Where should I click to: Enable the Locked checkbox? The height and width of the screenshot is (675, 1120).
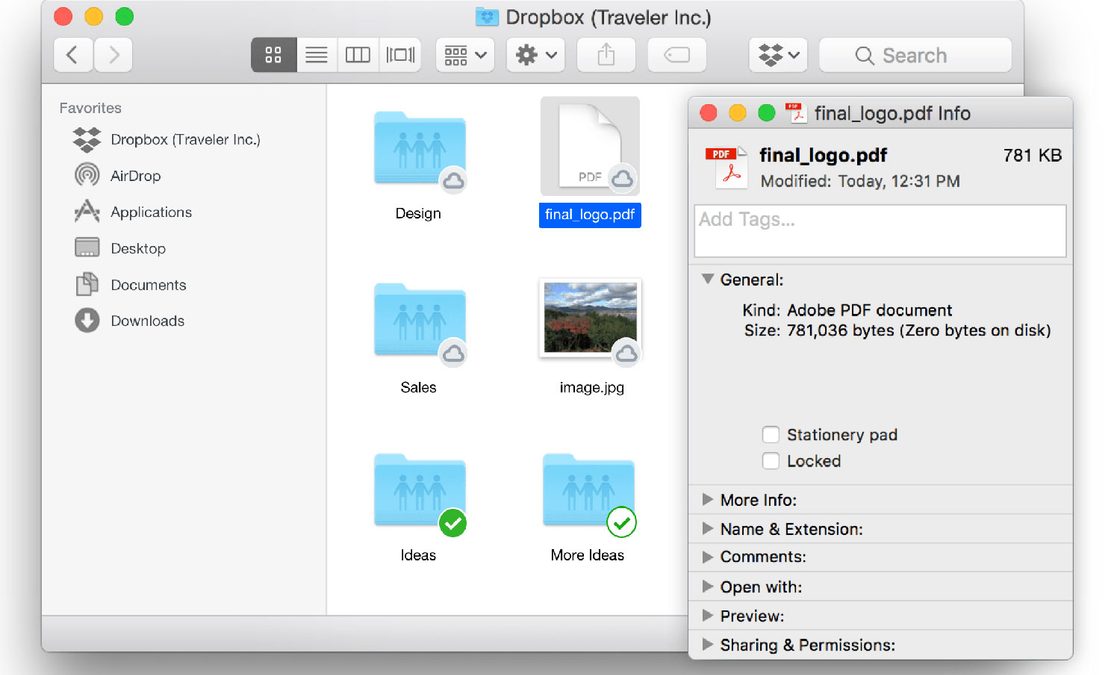(x=771, y=461)
